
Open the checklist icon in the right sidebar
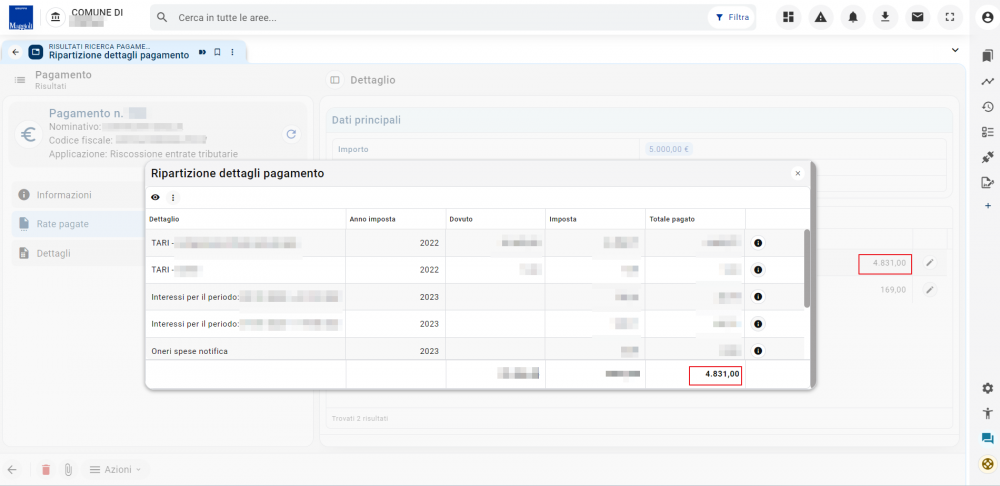(987, 132)
